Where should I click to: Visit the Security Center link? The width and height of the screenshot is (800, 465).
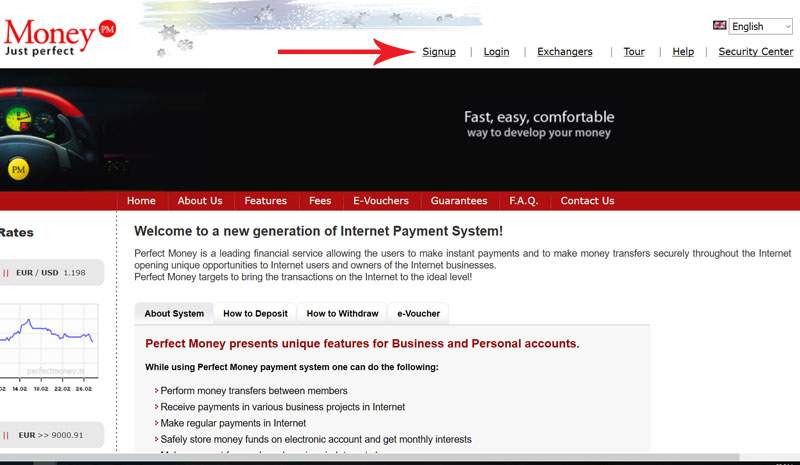click(x=755, y=52)
